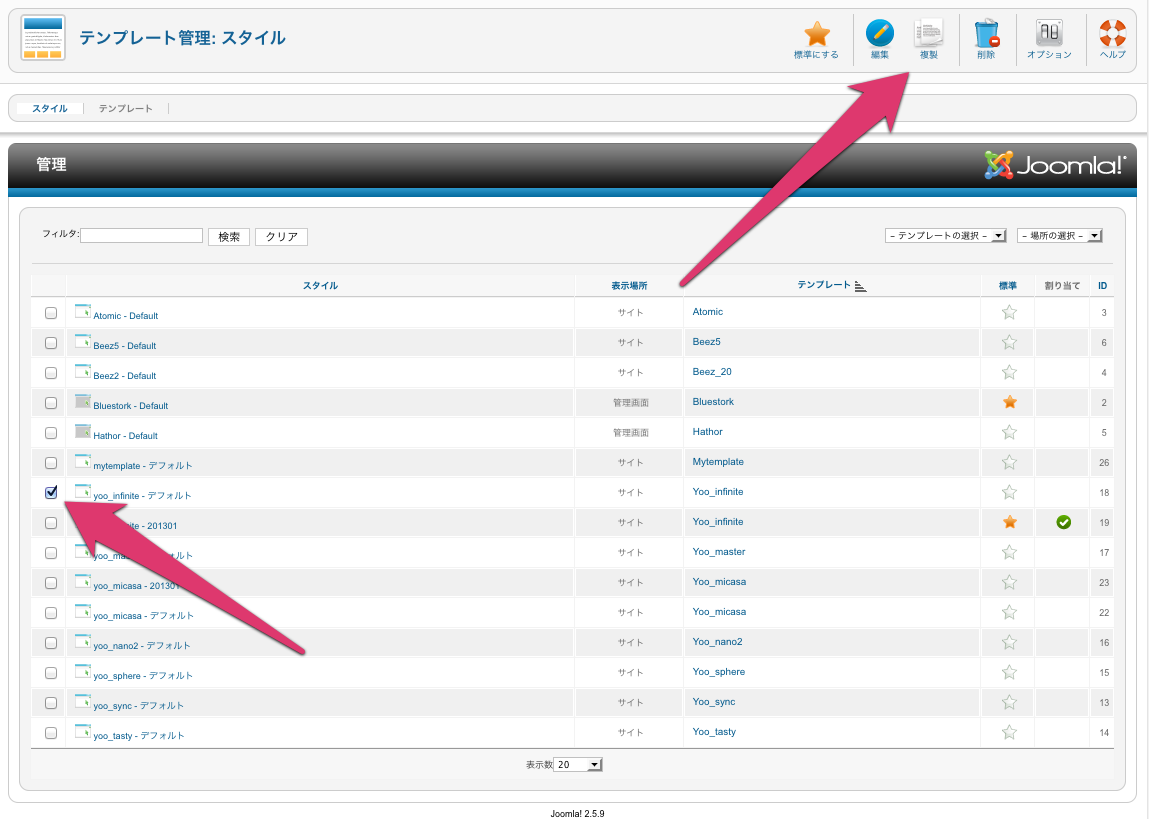Open ヘルプ lifebuoy help icon
This screenshot has height=819, width=1149.
click(1112, 36)
